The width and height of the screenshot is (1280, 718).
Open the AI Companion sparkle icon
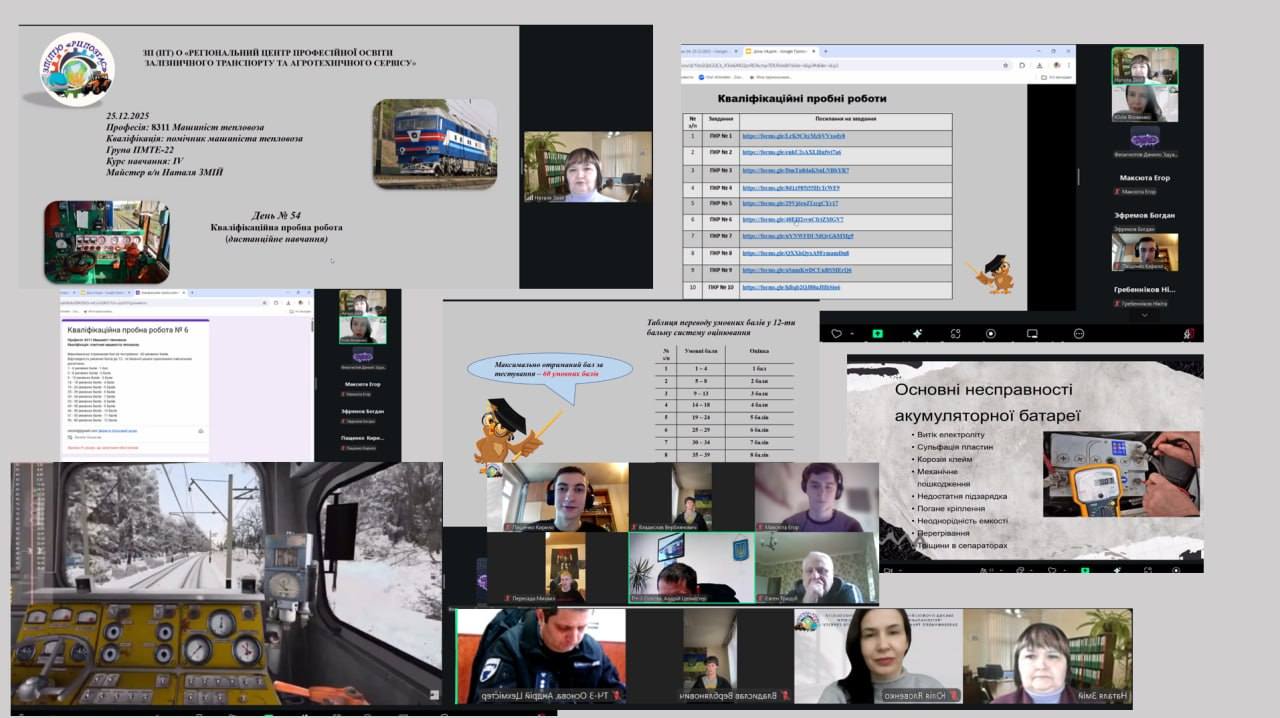(916, 333)
